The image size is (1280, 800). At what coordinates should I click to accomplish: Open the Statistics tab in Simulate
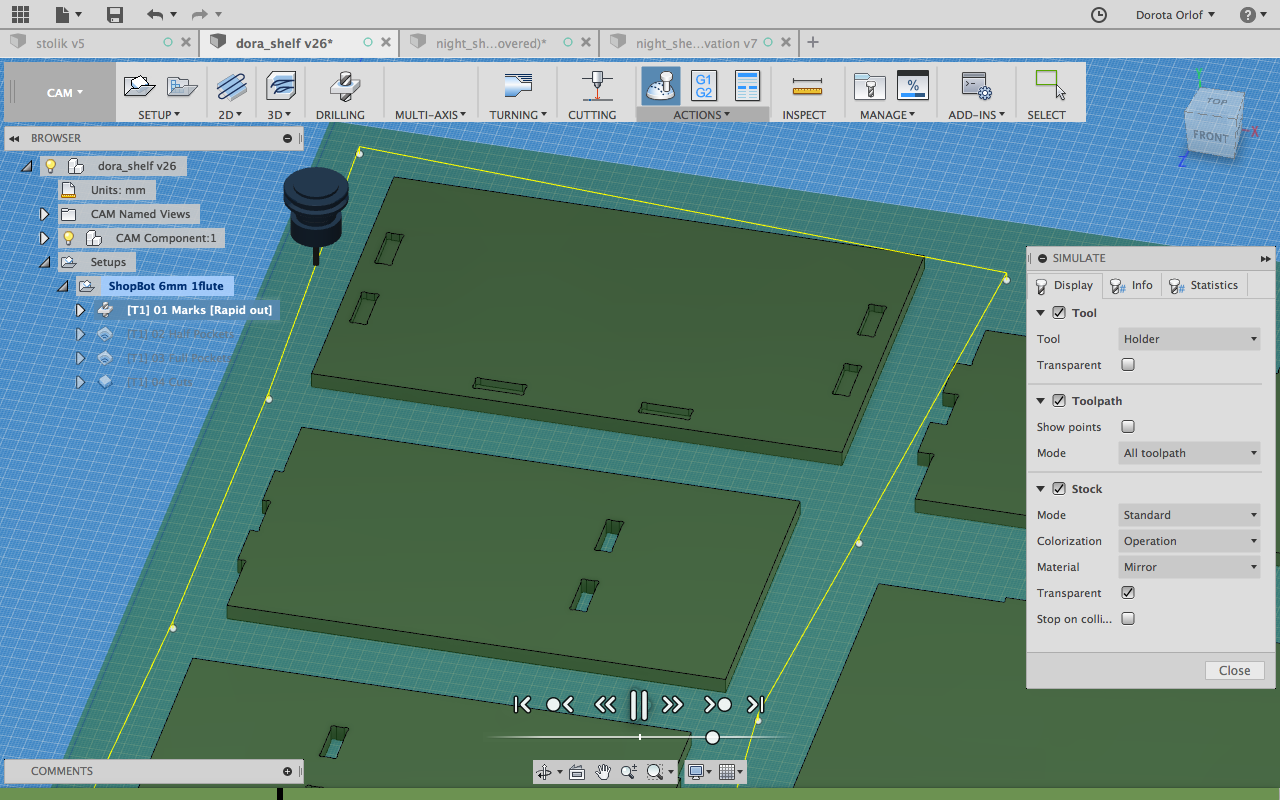(1204, 285)
